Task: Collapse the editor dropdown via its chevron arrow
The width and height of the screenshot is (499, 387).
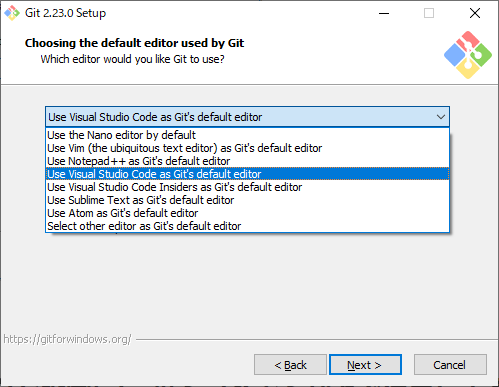Action: click(x=441, y=117)
